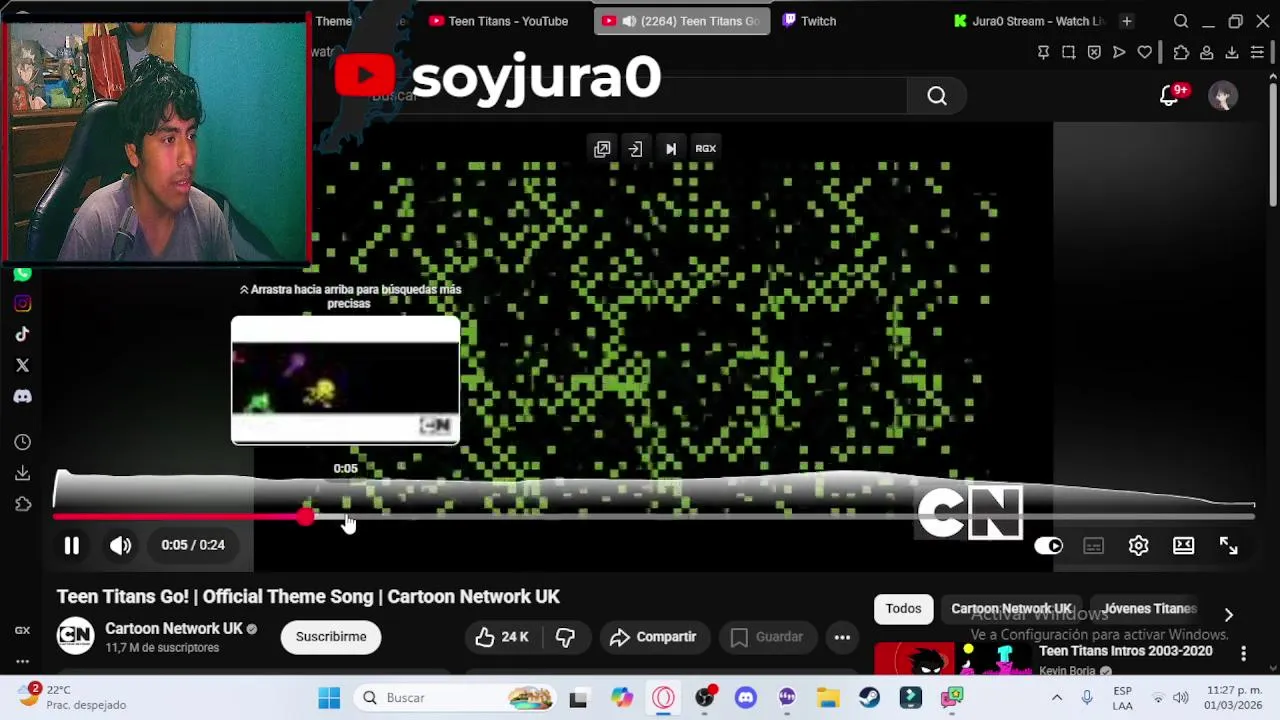This screenshot has width=1280, height=720.
Task: Click the pin icon in browser toolbar
Action: (x=1043, y=52)
